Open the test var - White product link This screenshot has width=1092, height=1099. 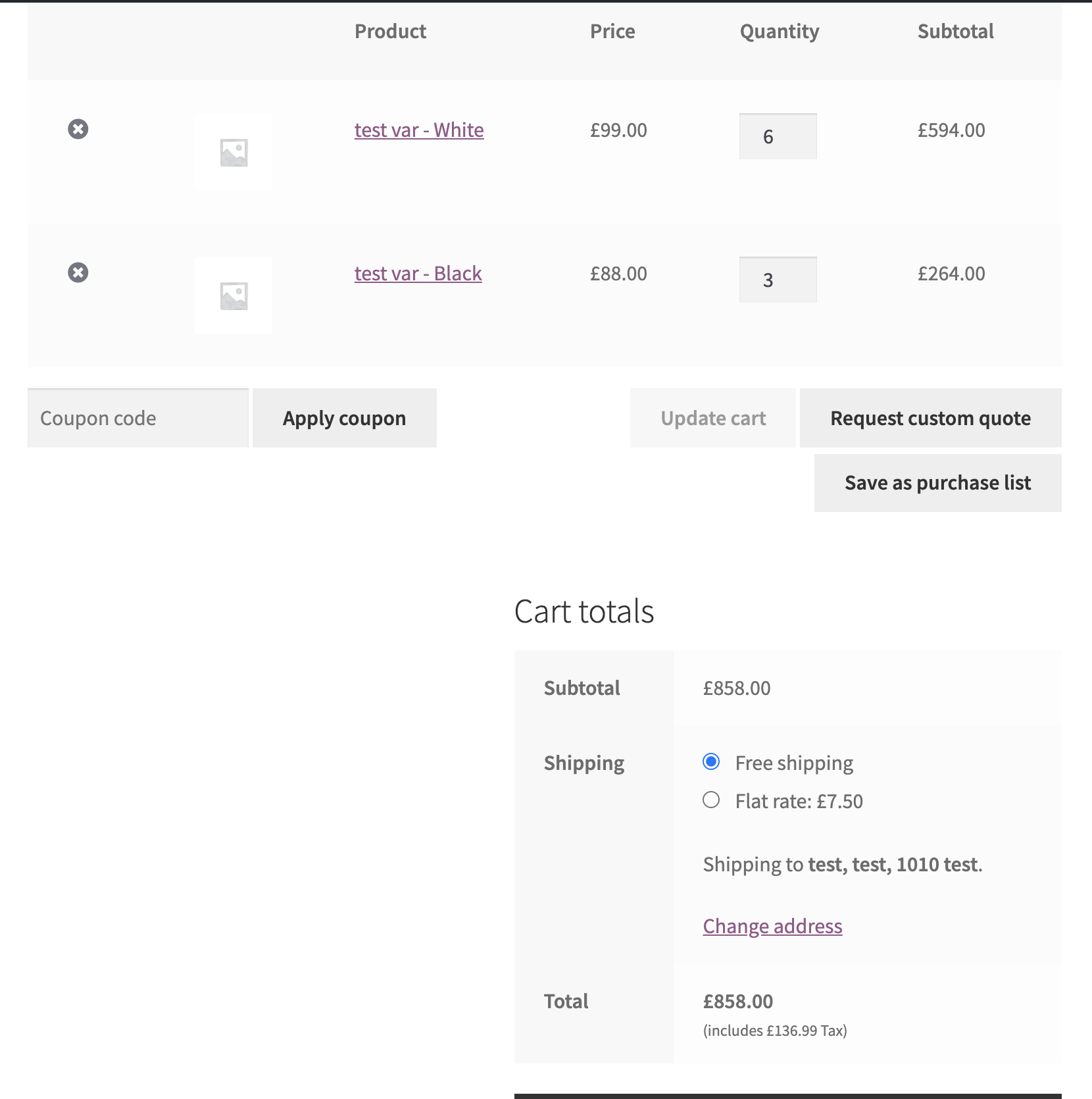coord(419,130)
